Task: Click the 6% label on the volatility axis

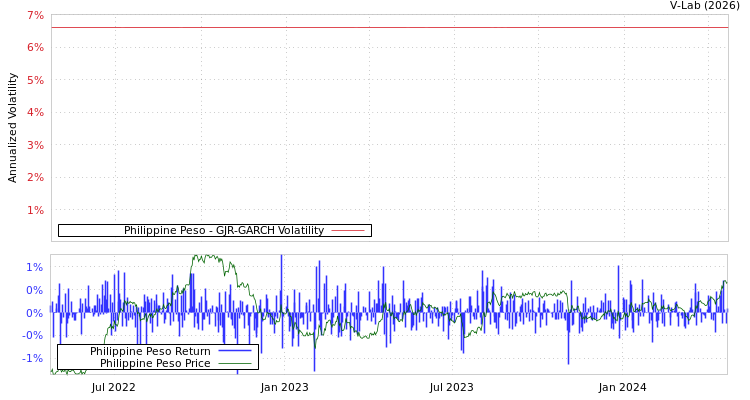Action: 35,48
